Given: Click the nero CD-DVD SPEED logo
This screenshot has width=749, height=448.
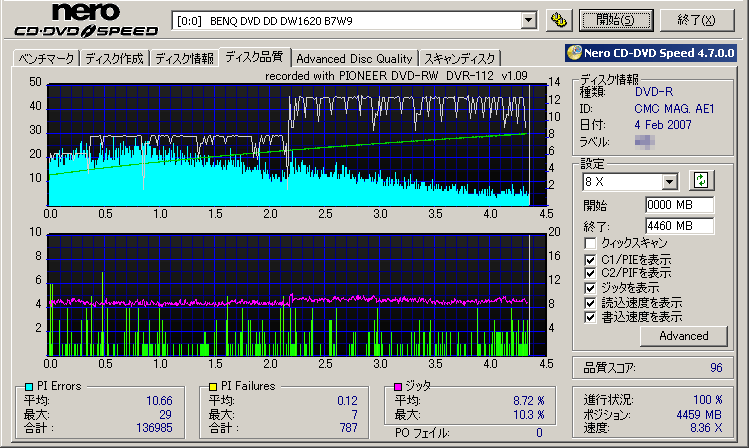Looking at the screenshot, I should [x=86, y=20].
